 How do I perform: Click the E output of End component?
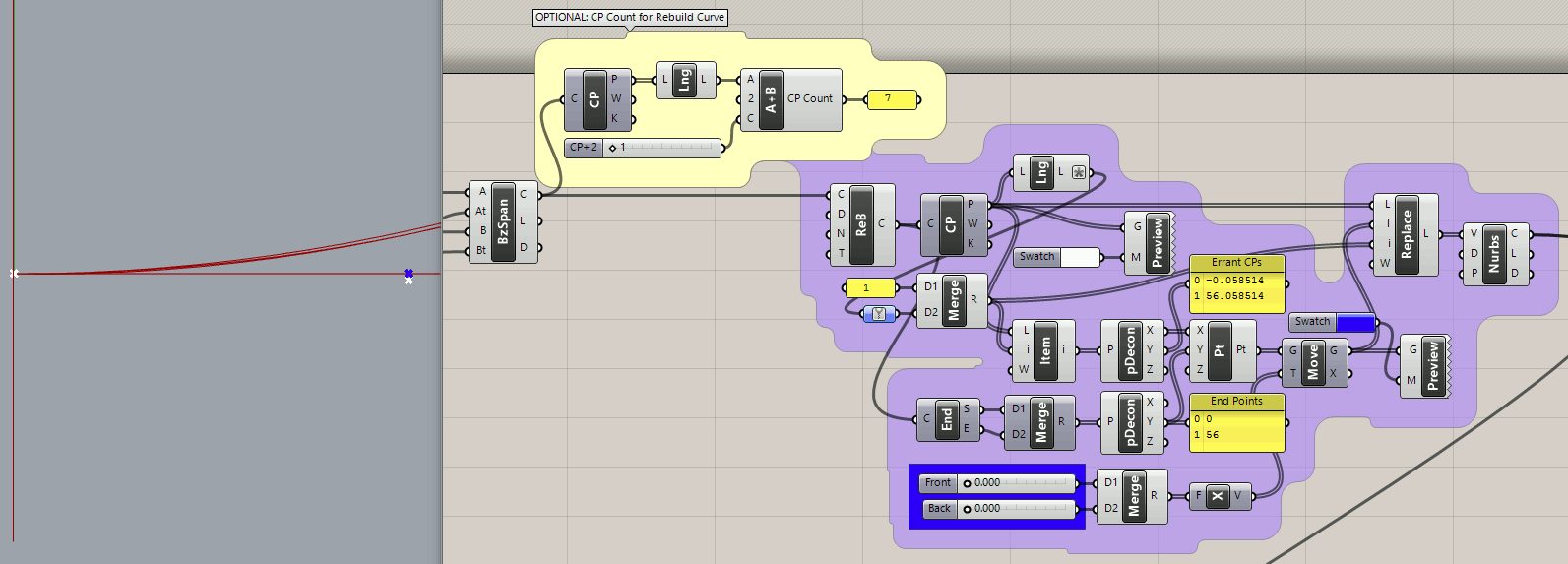click(967, 428)
